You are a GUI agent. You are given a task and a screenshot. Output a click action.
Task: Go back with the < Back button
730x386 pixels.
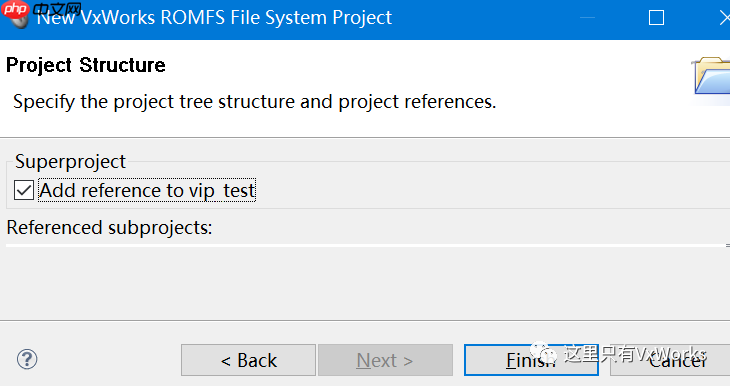(x=249, y=360)
